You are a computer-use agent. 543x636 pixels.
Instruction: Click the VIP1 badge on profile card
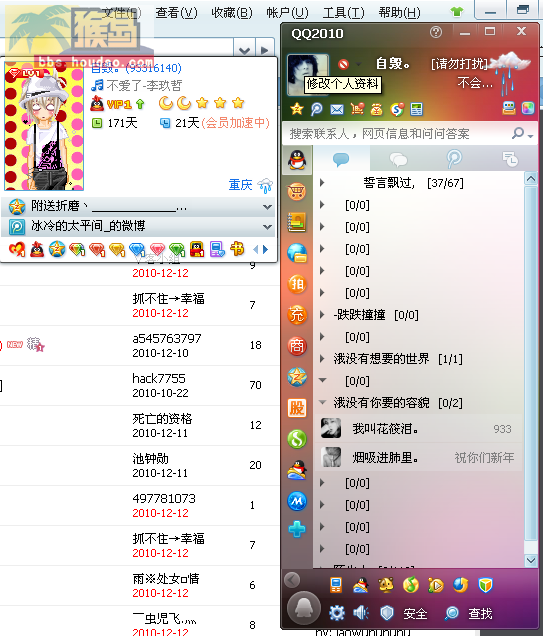(x=117, y=104)
